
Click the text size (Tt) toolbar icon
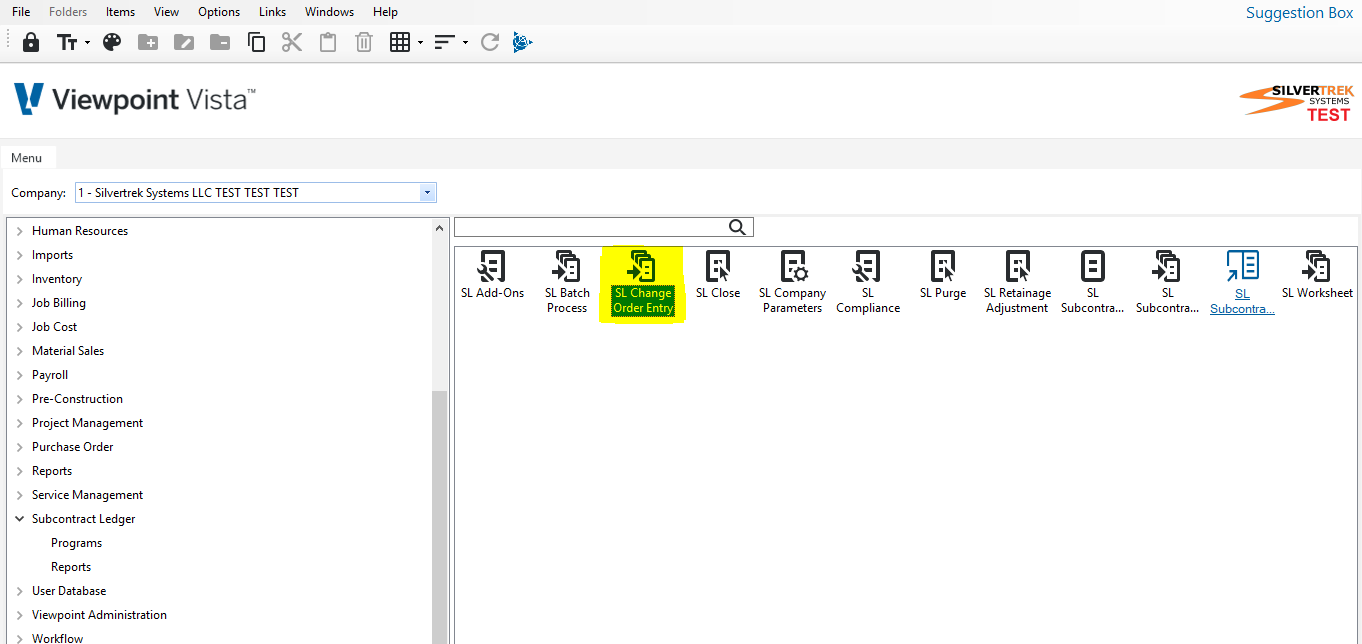[x=67, y=42]
